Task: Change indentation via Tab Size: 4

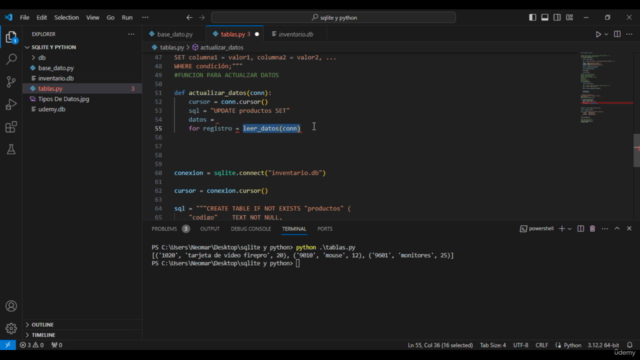Action: 493,345
